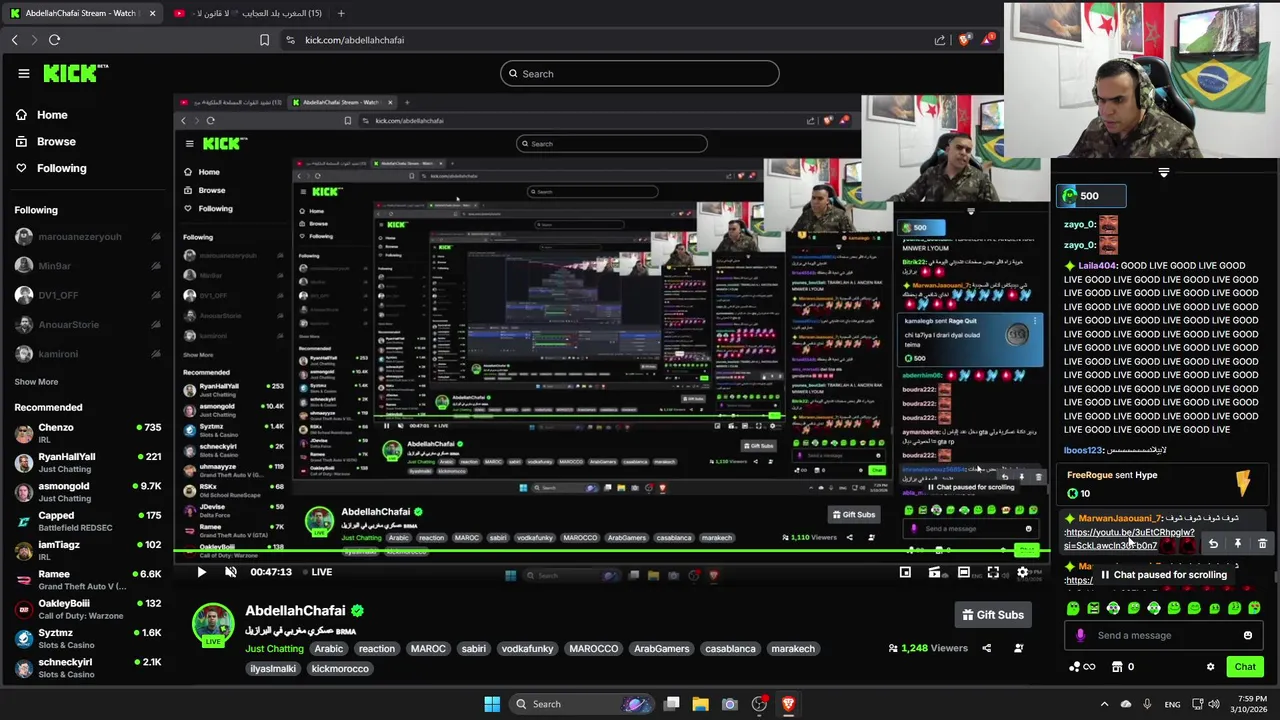Unmute the stream player volume
The width and height of the screenshot is (1280, 720).
pos(231,572)
